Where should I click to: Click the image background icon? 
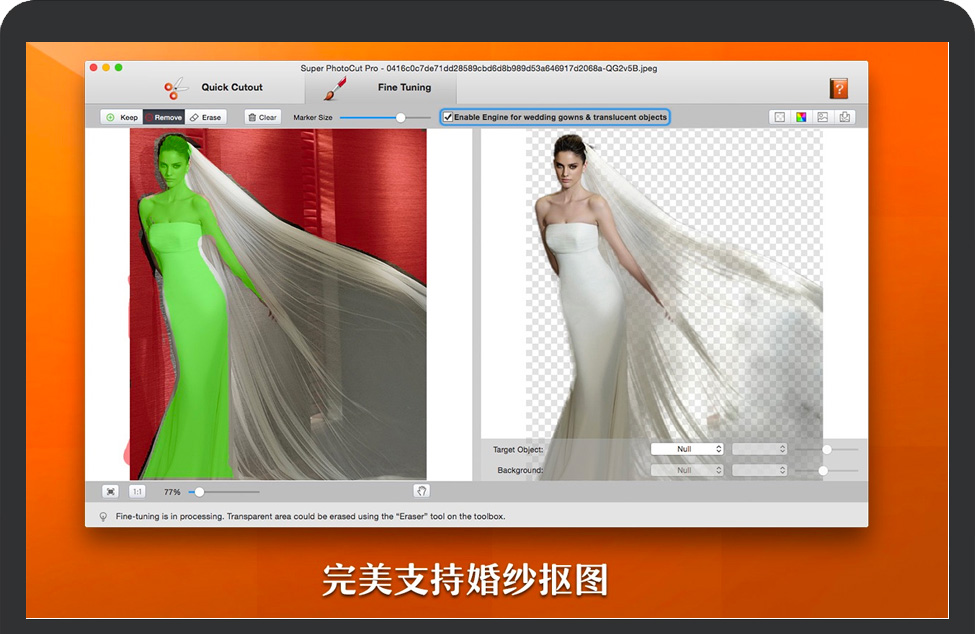[x=823, y=117]
